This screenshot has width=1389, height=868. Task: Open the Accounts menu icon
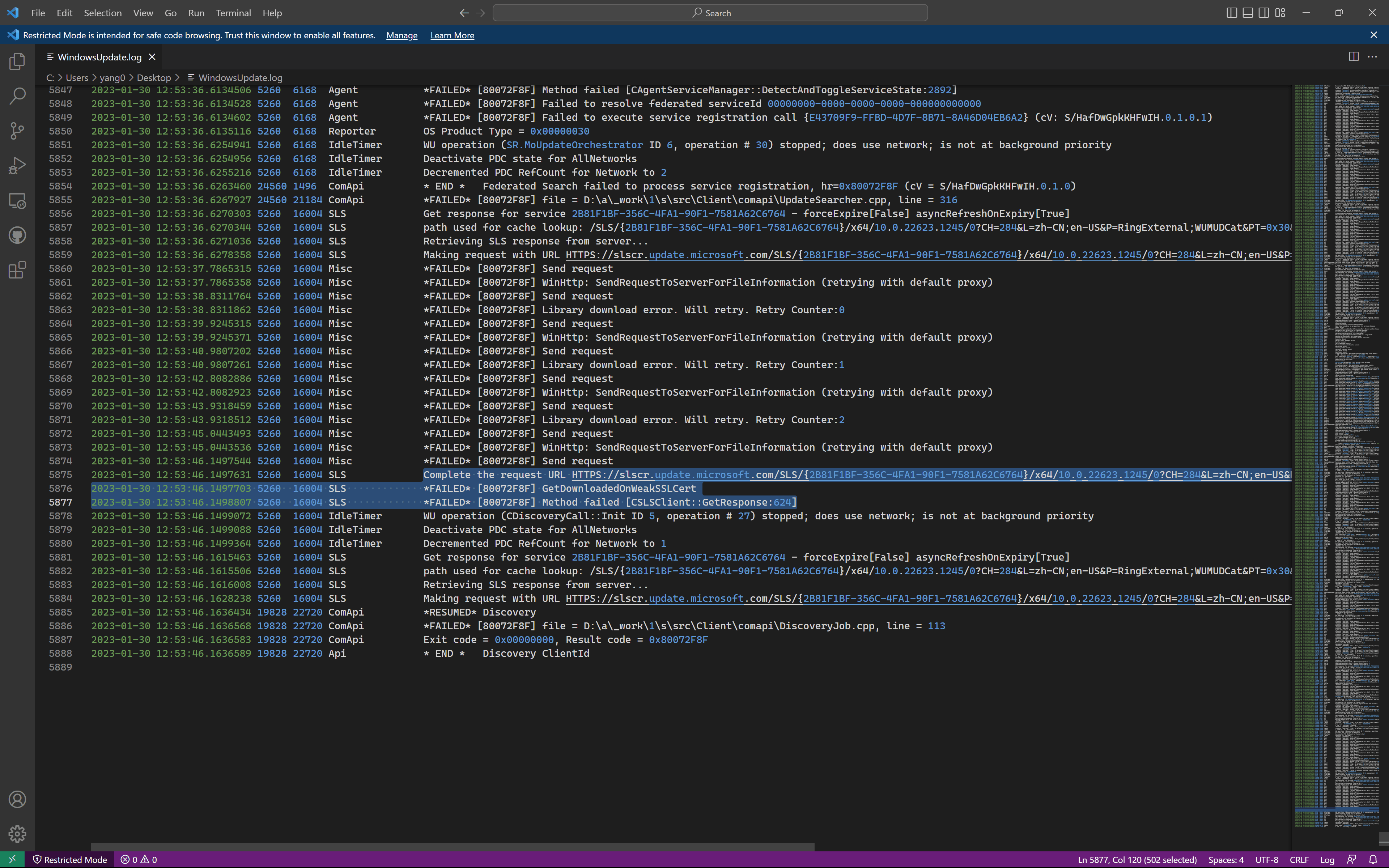17,799
